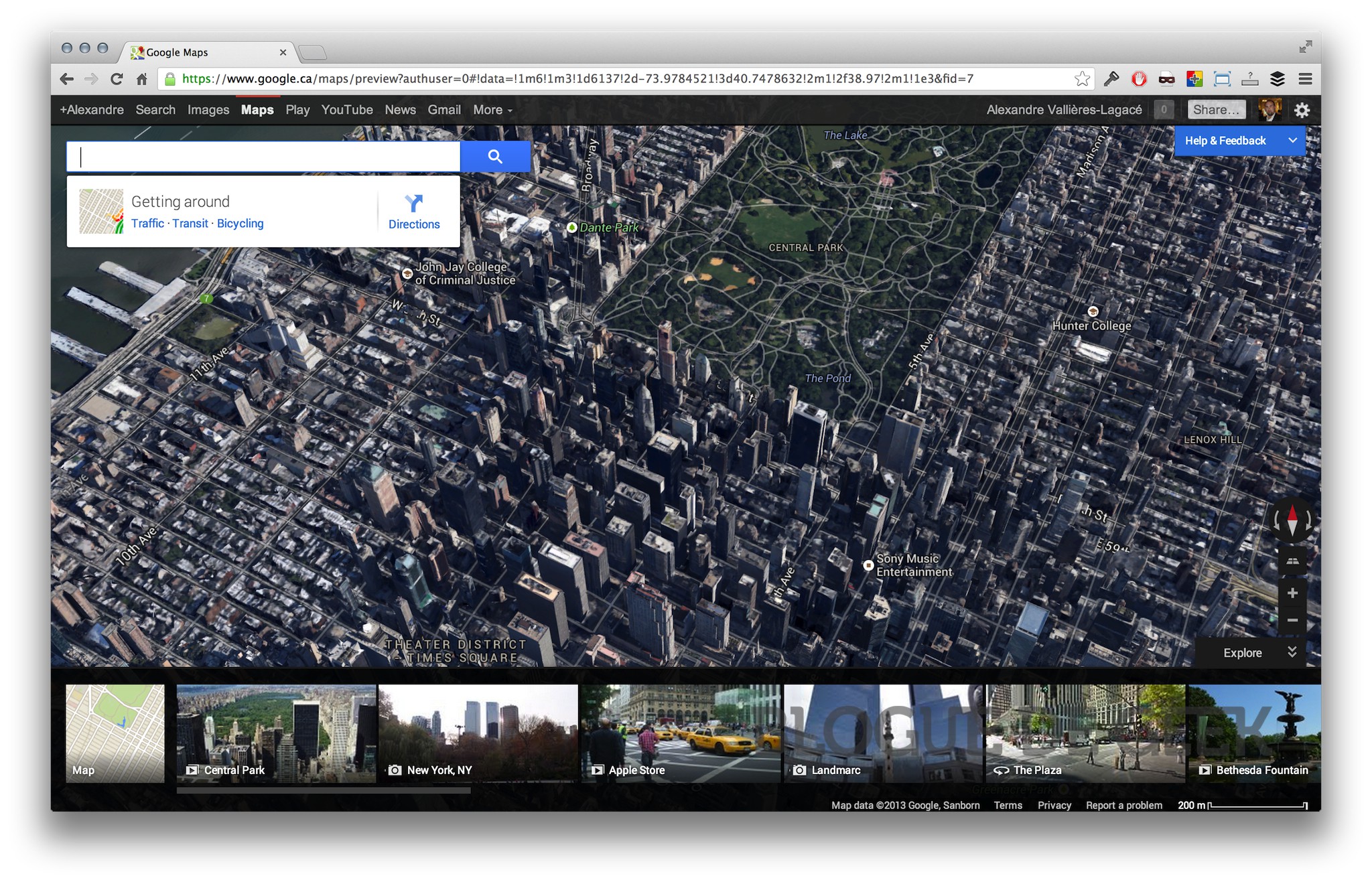The width and height of the screenshot is (1372, 882).
Task: Click the blue search magnifier button
Action: (495, 156)
